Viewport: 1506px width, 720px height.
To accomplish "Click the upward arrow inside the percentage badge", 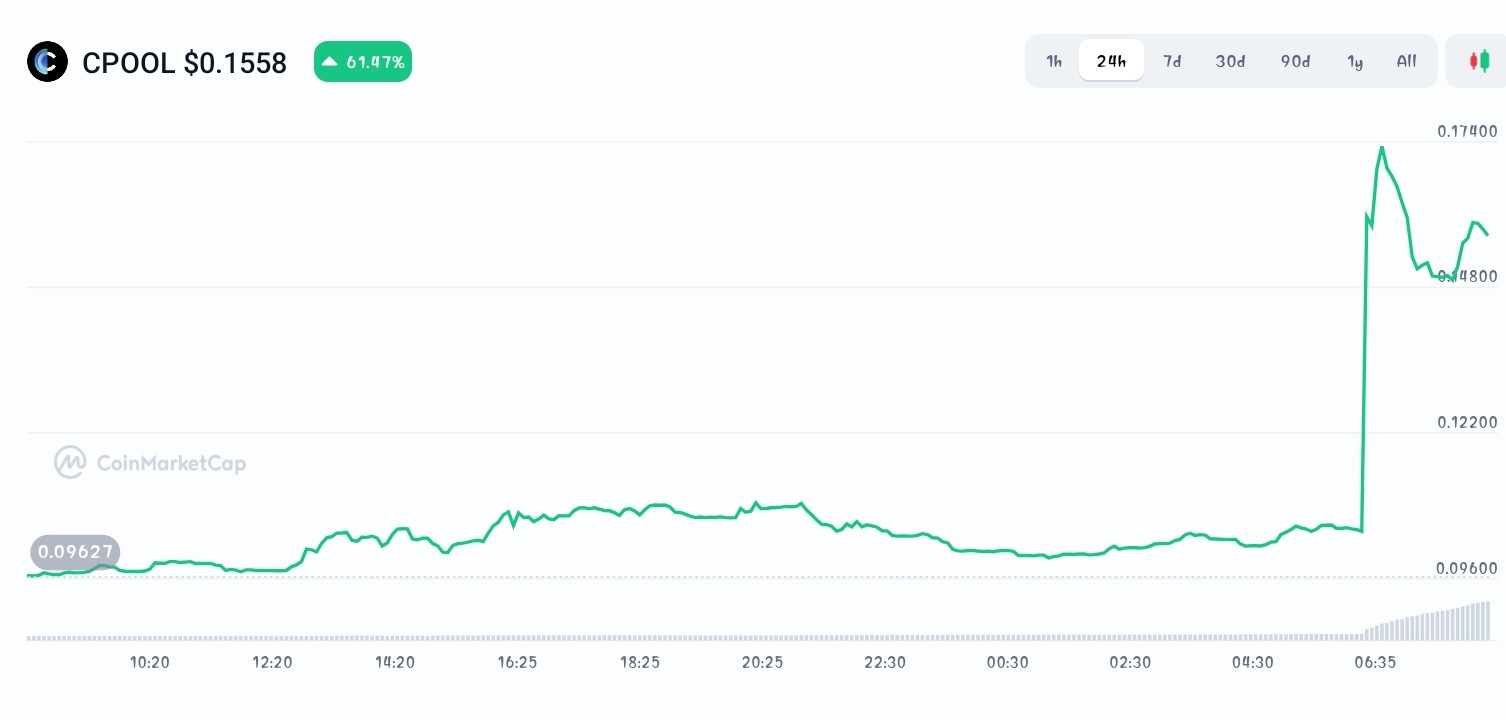I will point(332,61).
